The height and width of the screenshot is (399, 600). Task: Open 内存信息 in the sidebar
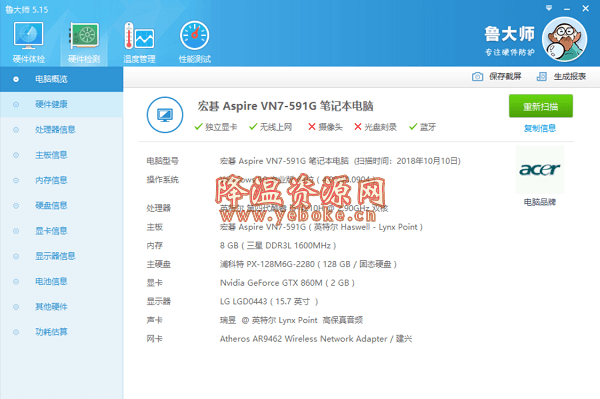tap(62, 180)
